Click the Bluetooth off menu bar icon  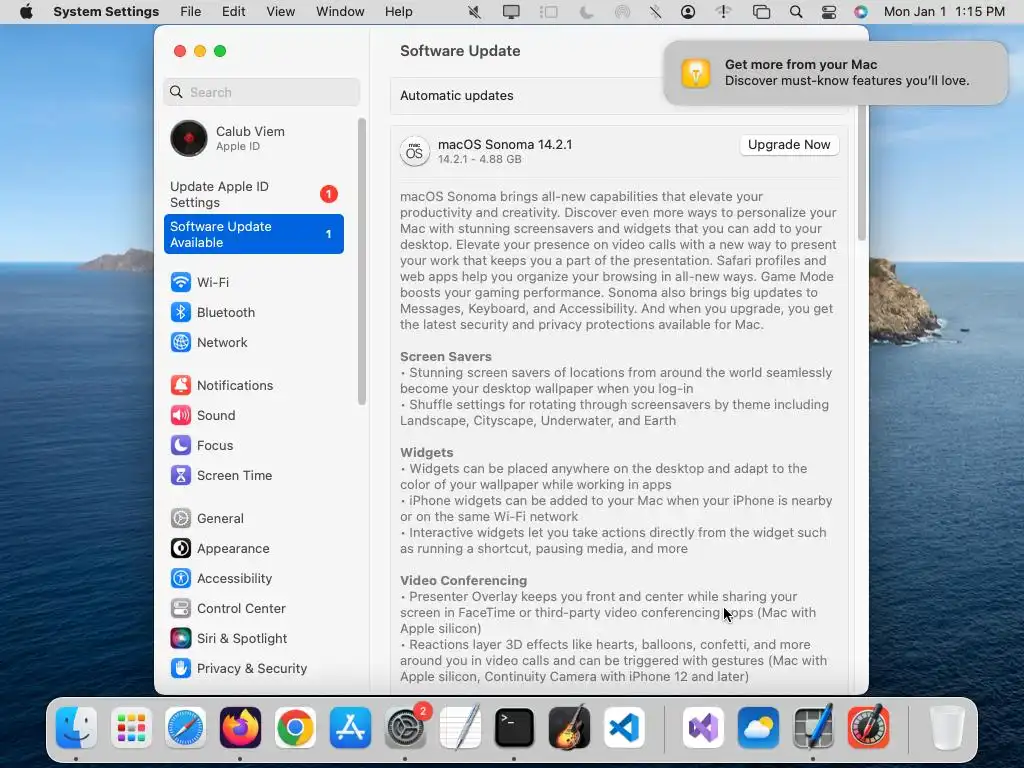point(656,12)
